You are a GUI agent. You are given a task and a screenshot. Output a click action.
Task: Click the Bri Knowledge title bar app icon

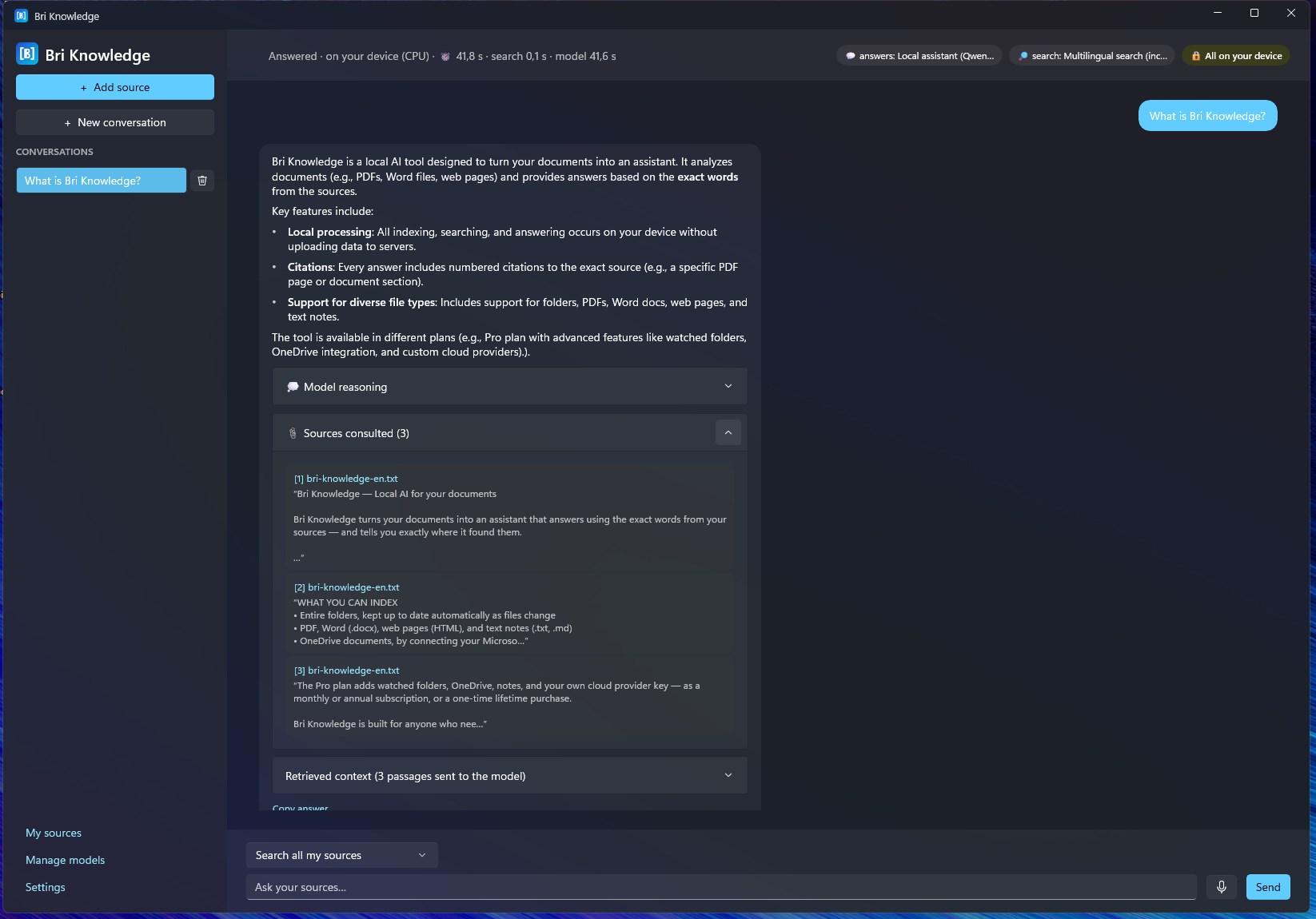[x=22, y=16]
